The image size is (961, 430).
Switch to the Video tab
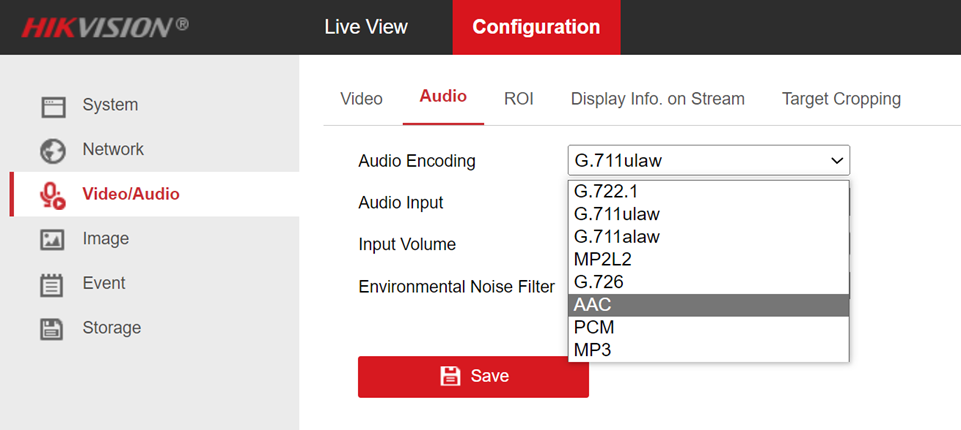pos(361,99)
